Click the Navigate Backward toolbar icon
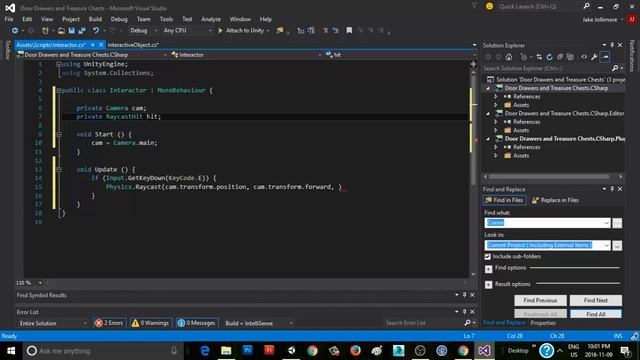This screenshot has width=640, height=360. (x=15, y=31)
